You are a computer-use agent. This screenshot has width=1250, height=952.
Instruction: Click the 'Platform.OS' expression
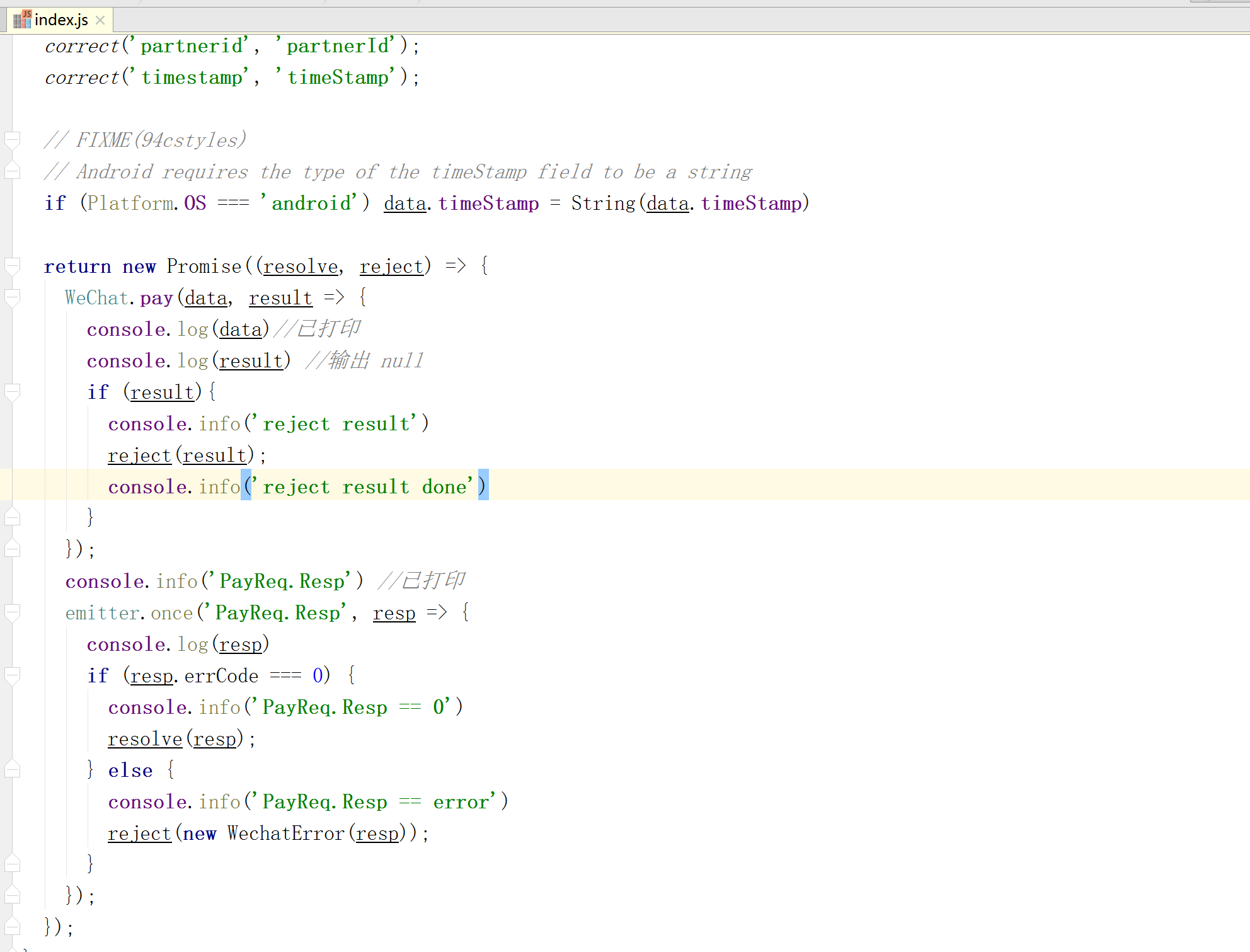pos(146,203)
